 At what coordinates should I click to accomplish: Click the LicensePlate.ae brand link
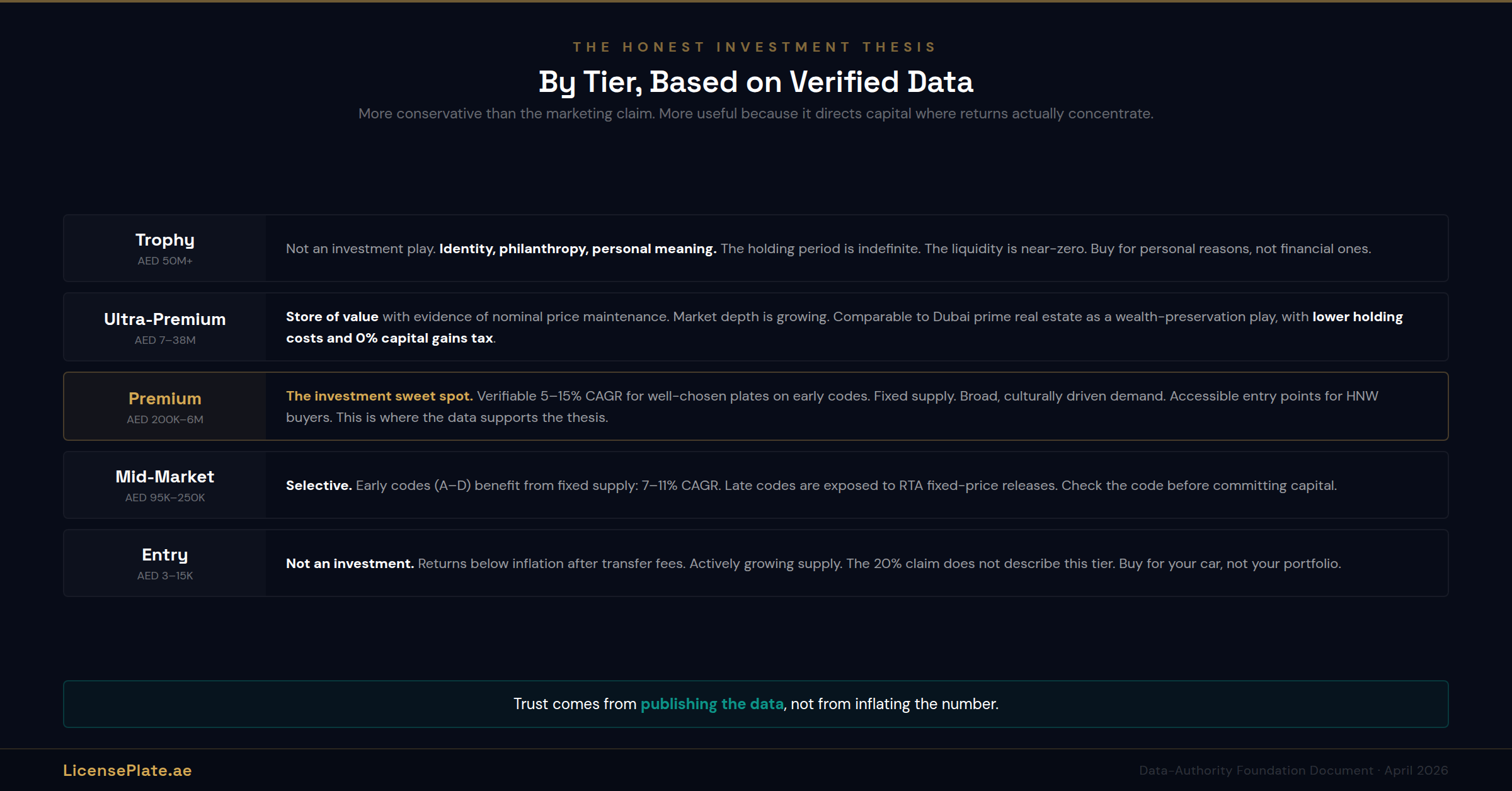tap(127, 770)
